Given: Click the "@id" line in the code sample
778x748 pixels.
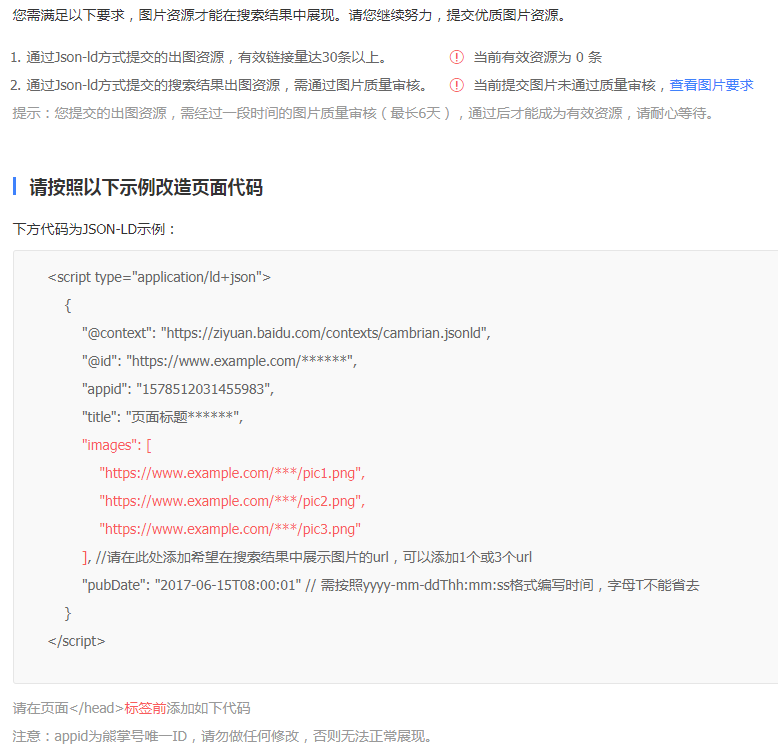Looking at the screenshot, I should click(x=219, y=361).
